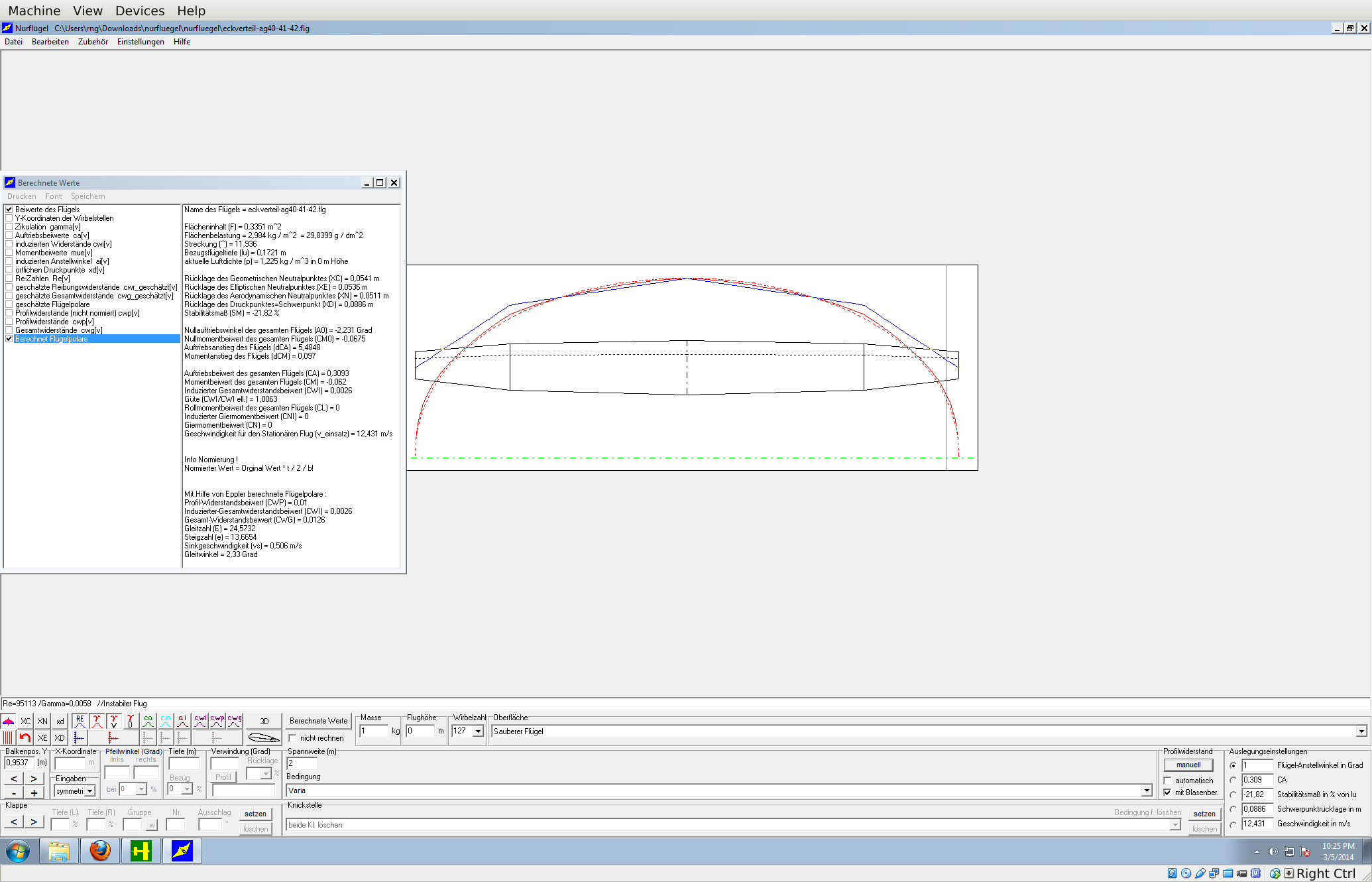Screen dimensions: 1372x882
Task: Click the 3D view button
Action: (x=264, y=721)
